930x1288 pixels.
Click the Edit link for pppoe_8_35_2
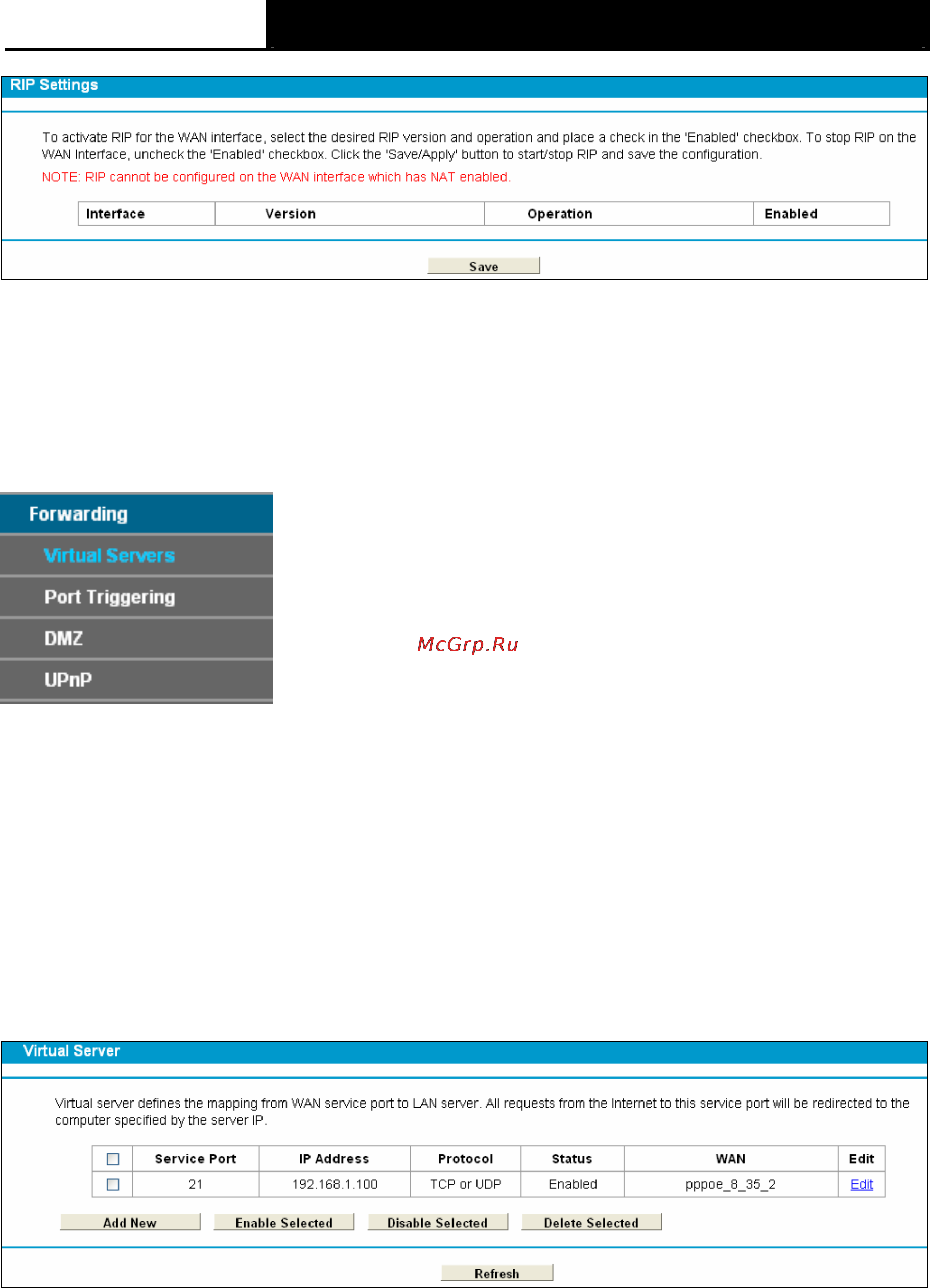(861, 1185)
